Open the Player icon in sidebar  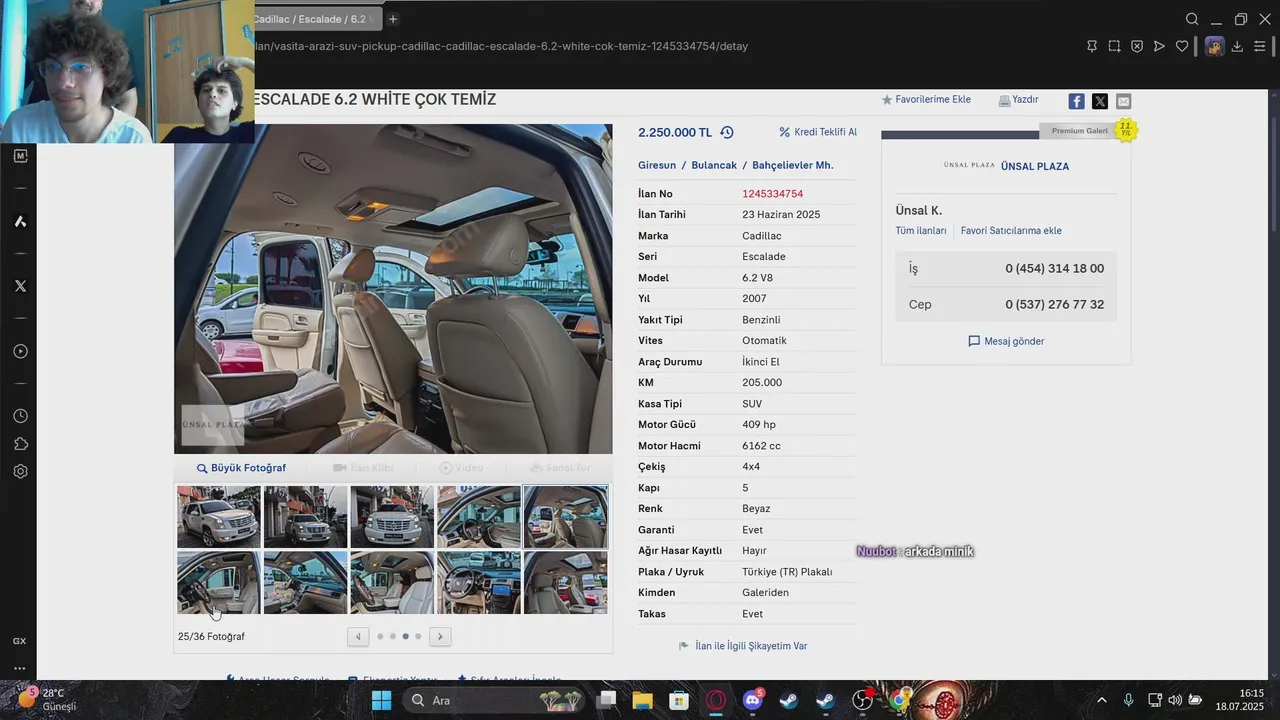[x=20, y=351]
